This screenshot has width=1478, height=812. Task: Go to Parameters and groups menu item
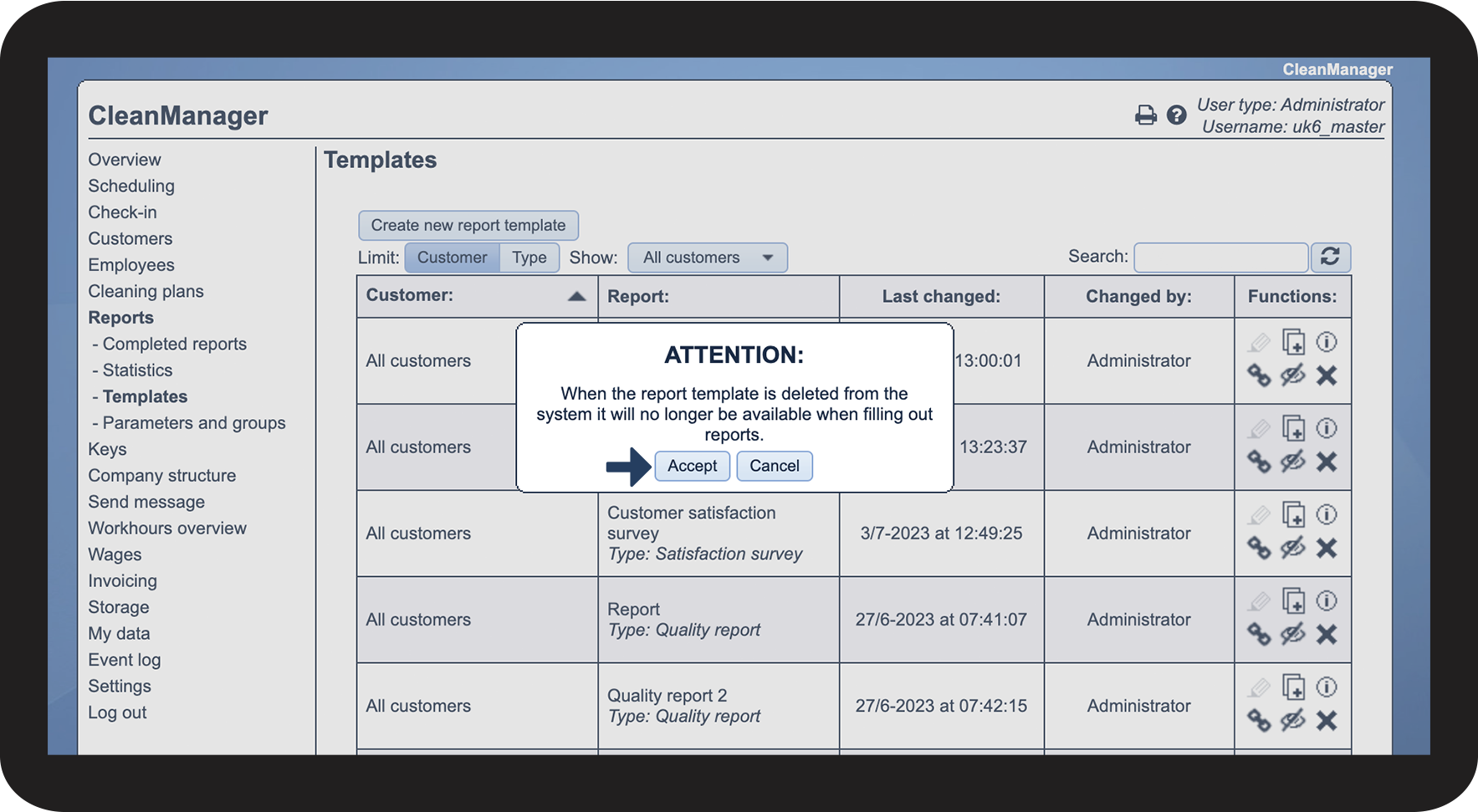[193, 423]
